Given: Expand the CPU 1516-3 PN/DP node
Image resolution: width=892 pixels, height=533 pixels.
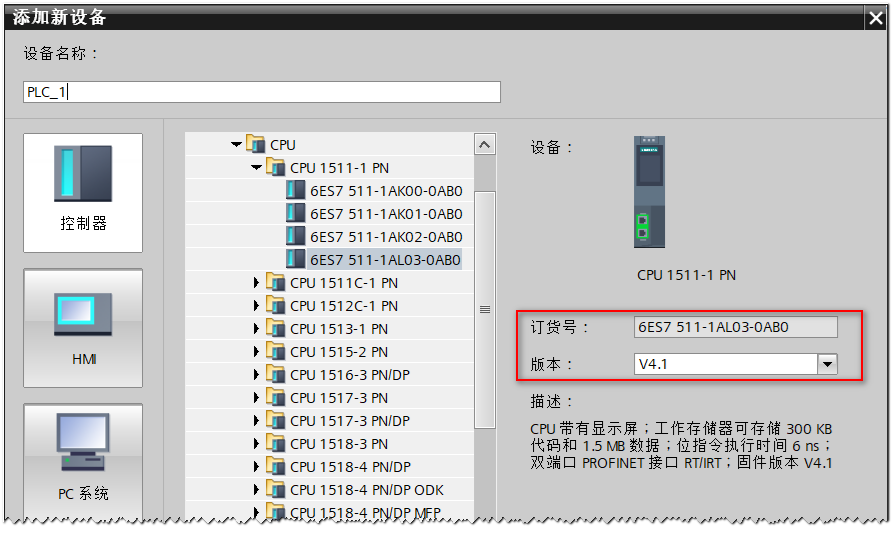Looking at the screenshot, I should 256,374.
